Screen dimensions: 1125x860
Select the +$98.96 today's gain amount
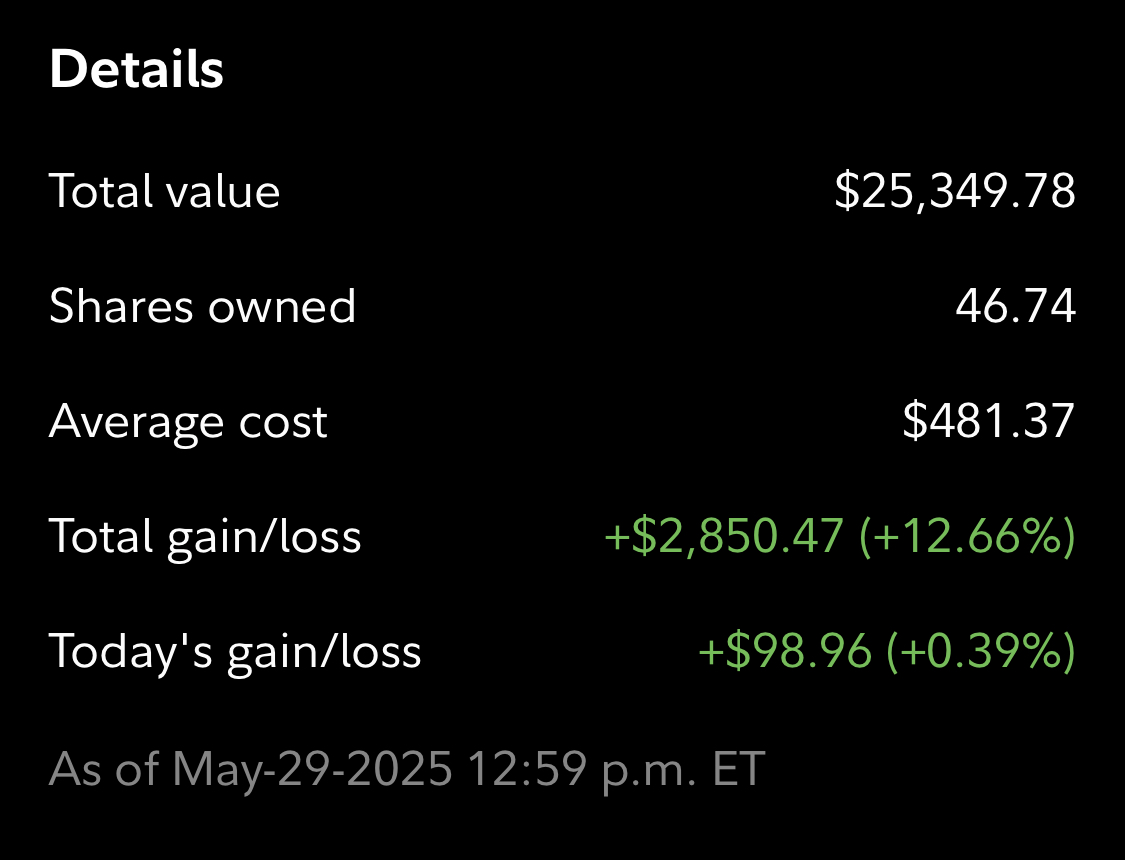(x=785, y=651)
